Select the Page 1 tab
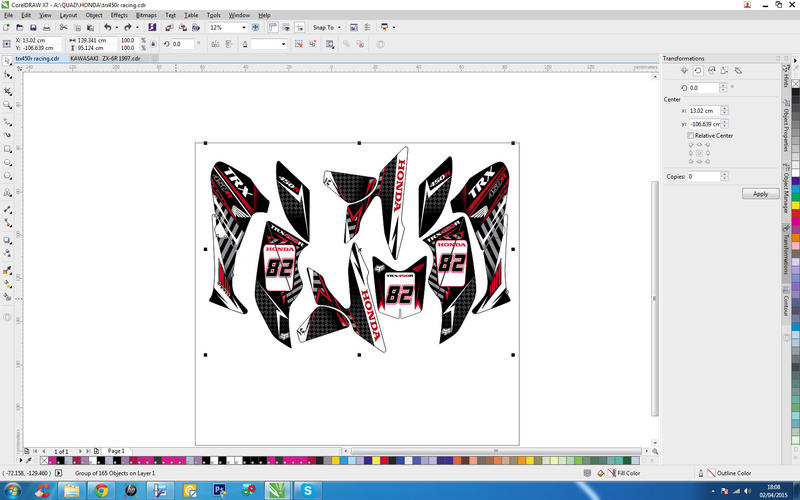Image resolution: width=800 pixels, height=500 pixels. 116,451
